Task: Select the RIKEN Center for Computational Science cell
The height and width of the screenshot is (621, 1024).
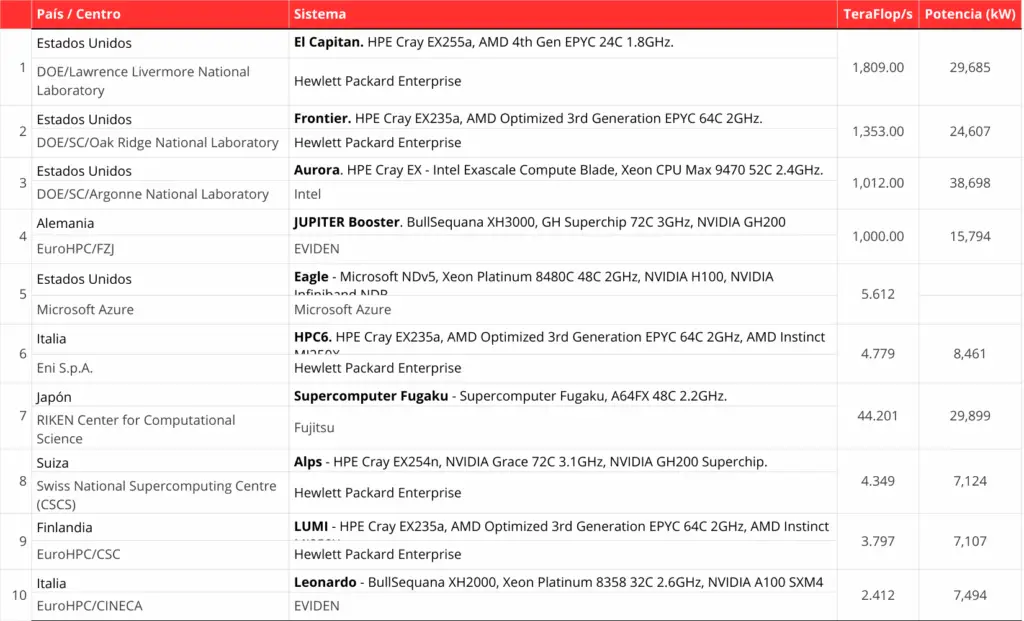Action: (136, 429)
